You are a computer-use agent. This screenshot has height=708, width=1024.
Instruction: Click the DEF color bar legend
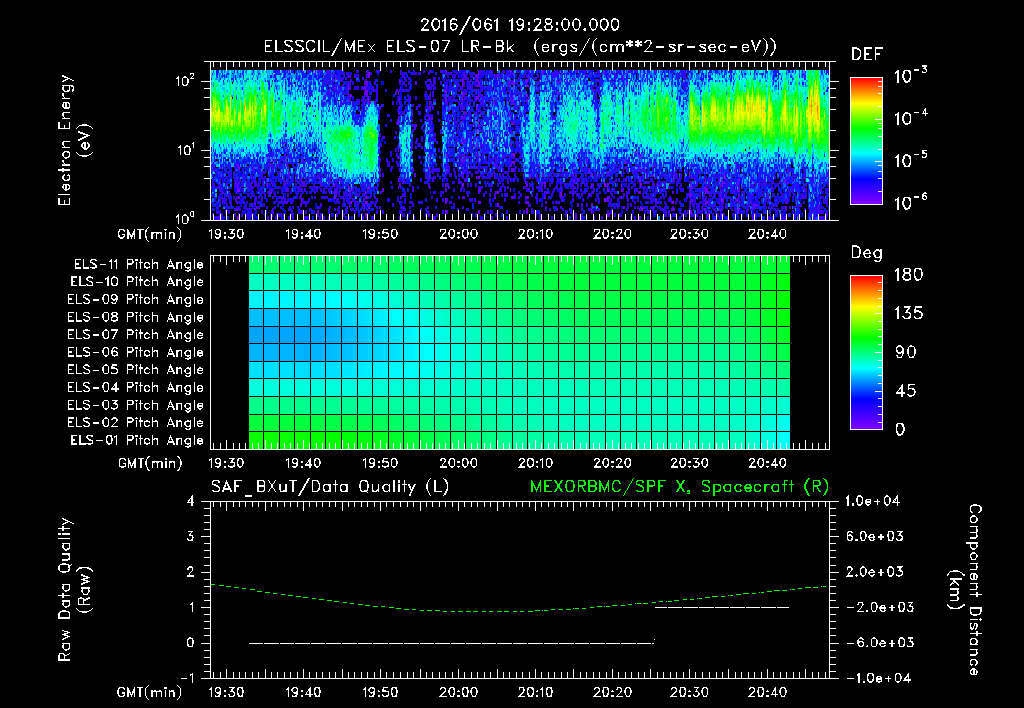point(866,141)
